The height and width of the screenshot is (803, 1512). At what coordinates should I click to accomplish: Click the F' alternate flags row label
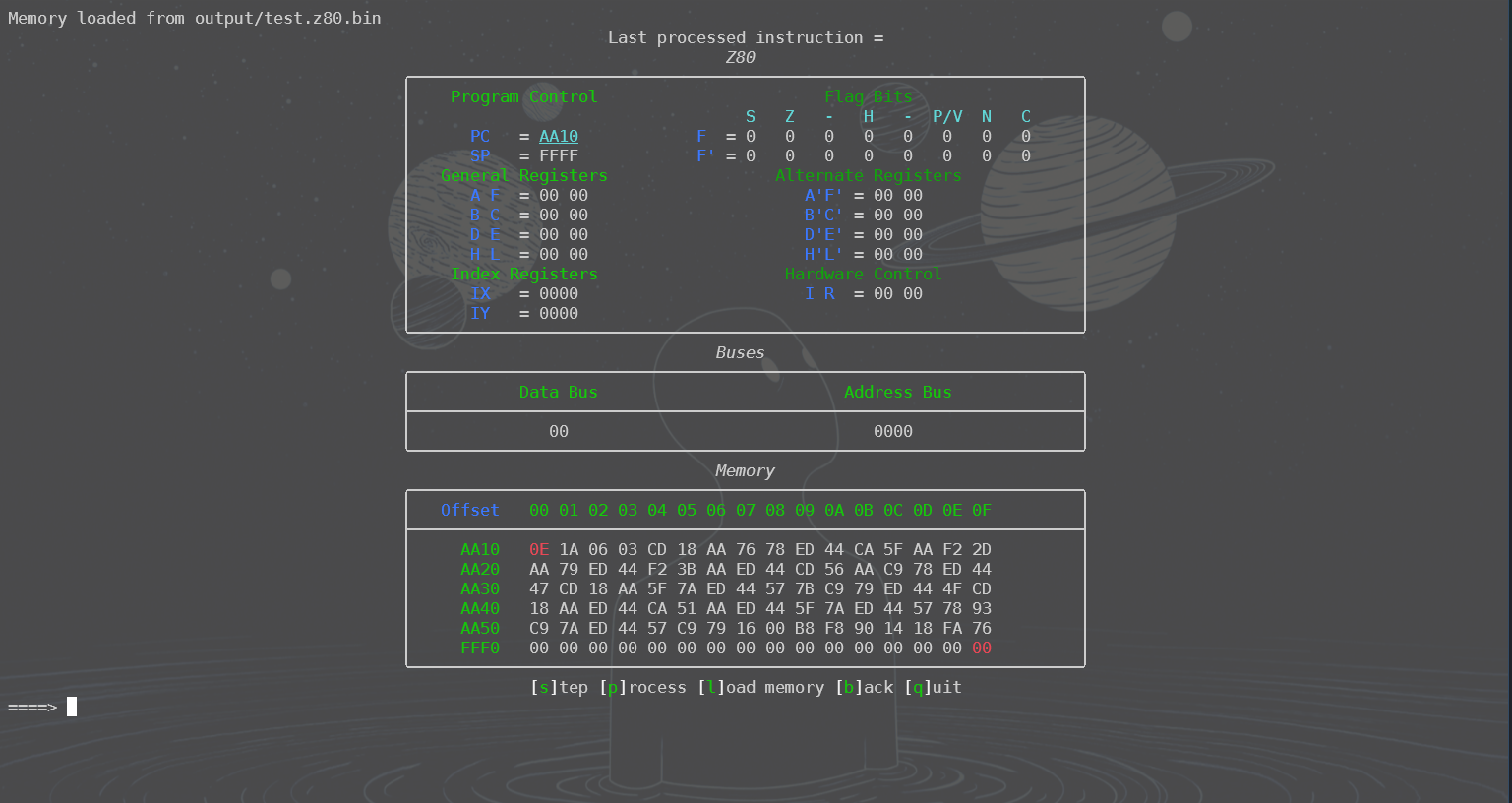tap(706, 155)
